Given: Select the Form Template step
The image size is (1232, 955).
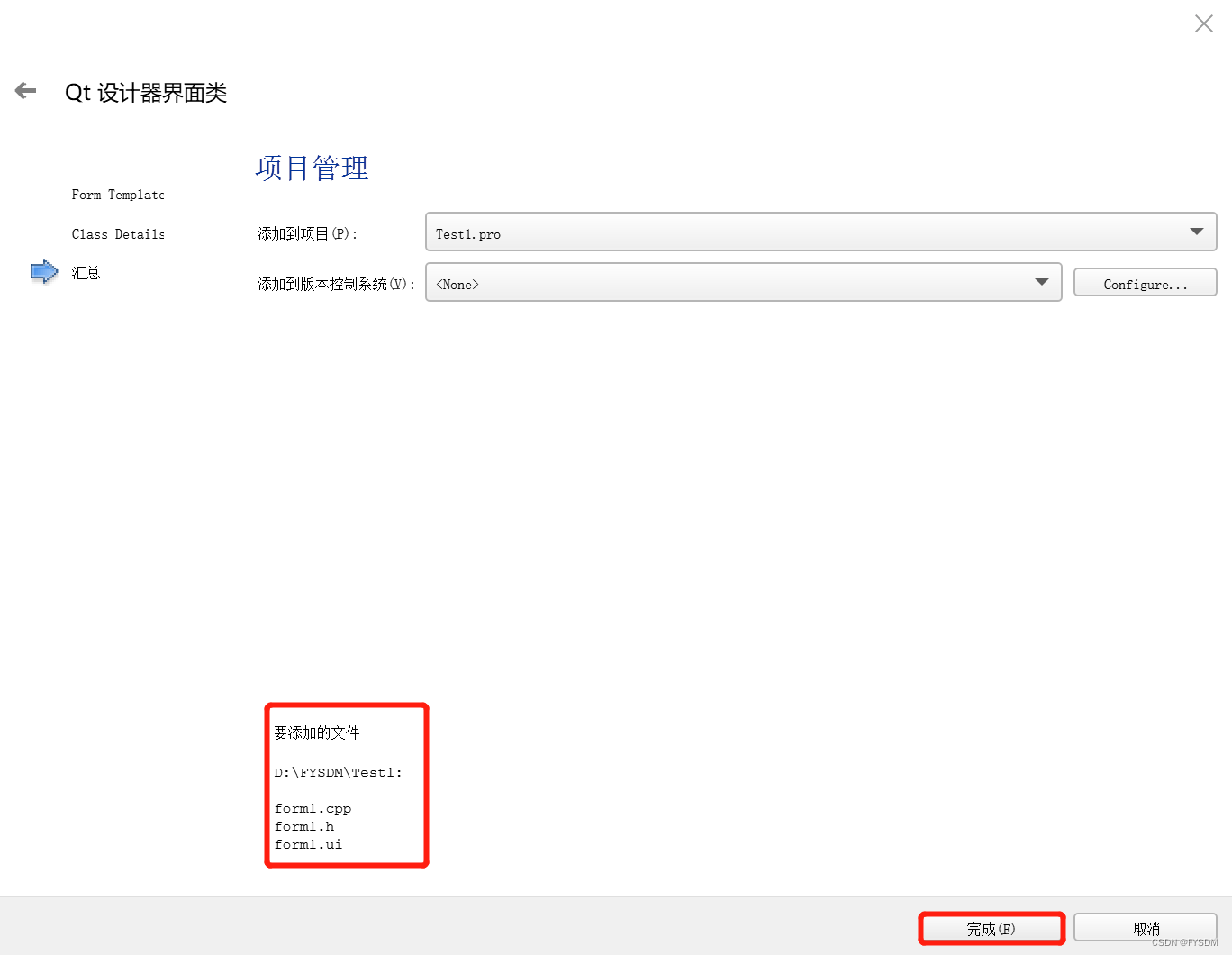Looking at the screenshot, I should click(118, 195).
